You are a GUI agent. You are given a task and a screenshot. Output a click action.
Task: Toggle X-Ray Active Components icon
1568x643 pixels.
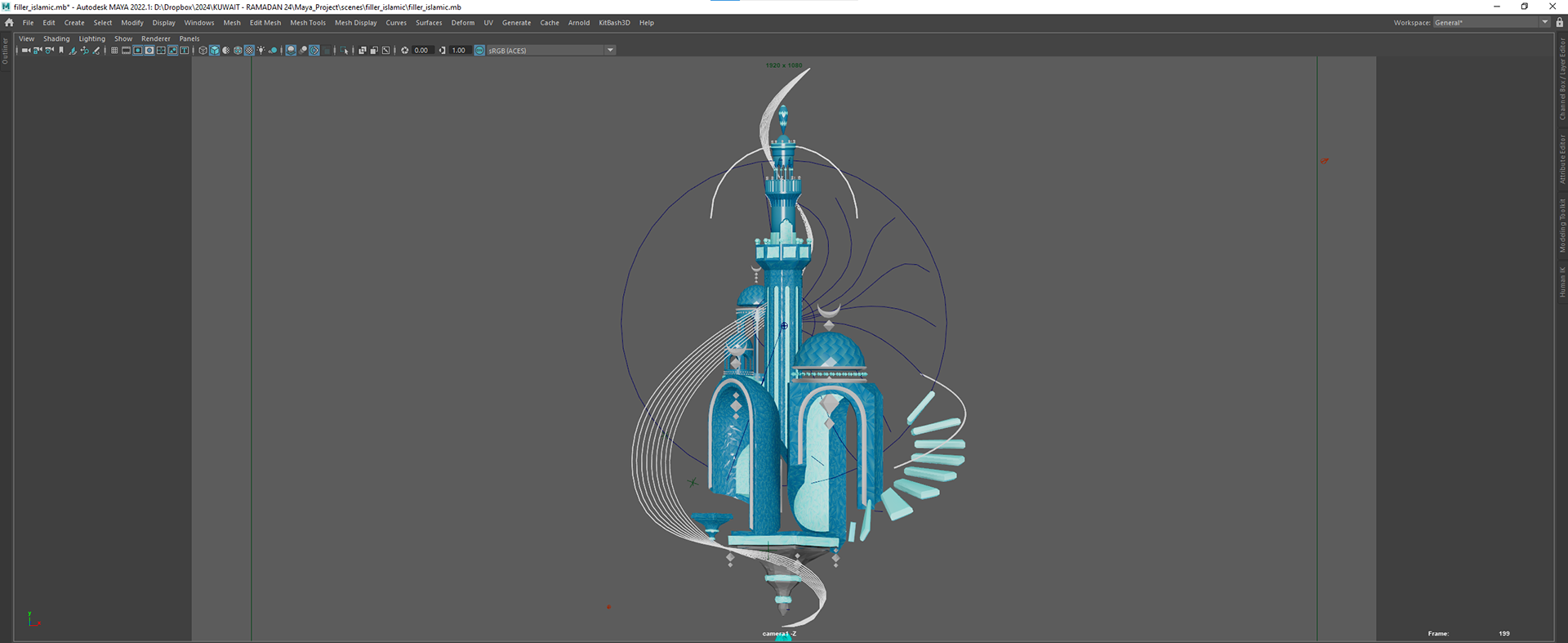coord(374,51)
